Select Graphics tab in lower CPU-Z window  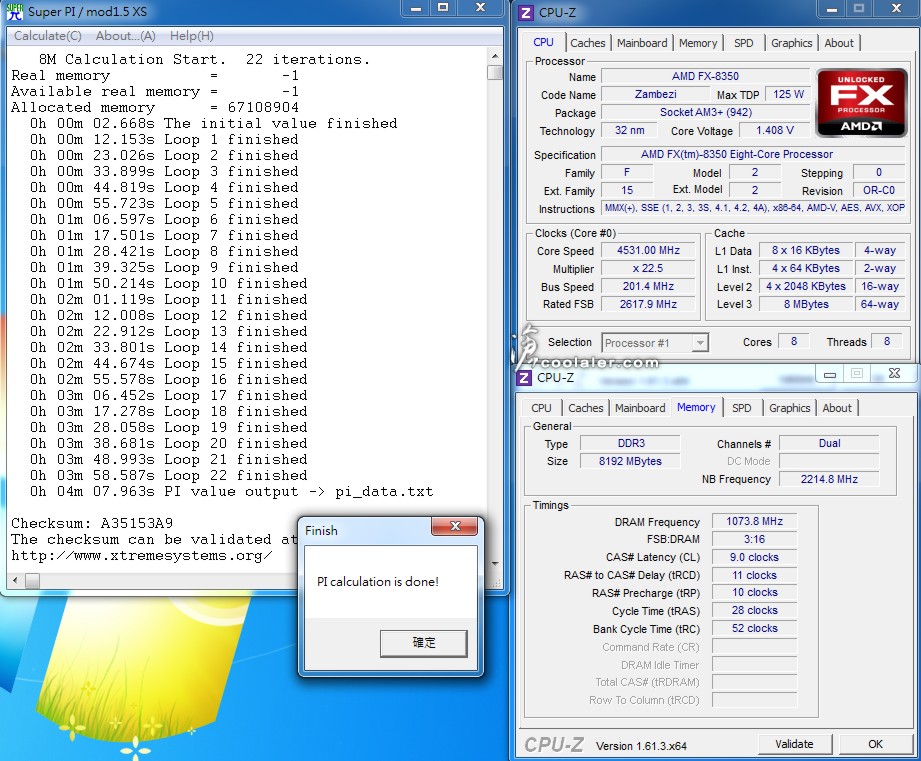pyautogui.click(x=789, y=408)
